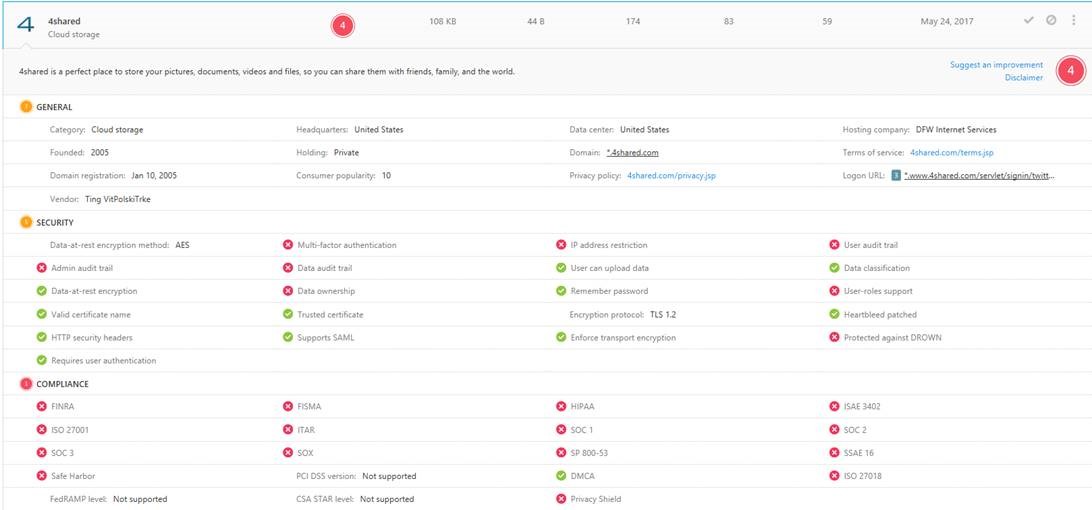Click the May 24, 2017 date
Screen dimensions: 1092x510
(947, 22)
